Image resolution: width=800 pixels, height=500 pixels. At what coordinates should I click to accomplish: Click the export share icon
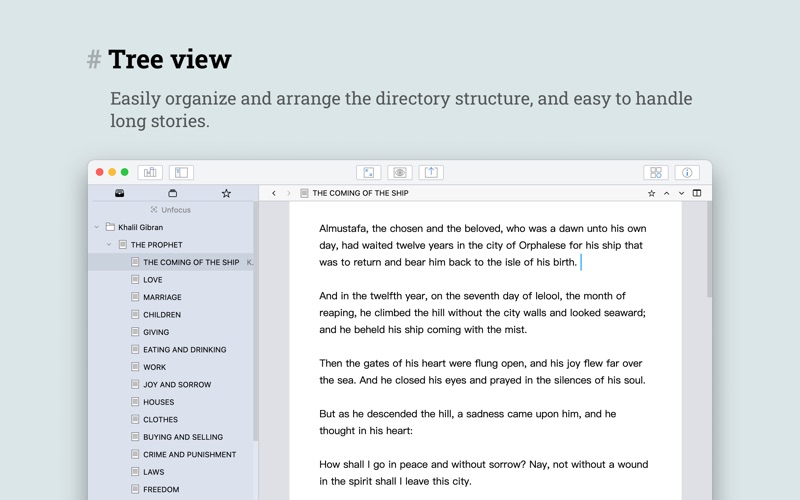click(431, 172)
